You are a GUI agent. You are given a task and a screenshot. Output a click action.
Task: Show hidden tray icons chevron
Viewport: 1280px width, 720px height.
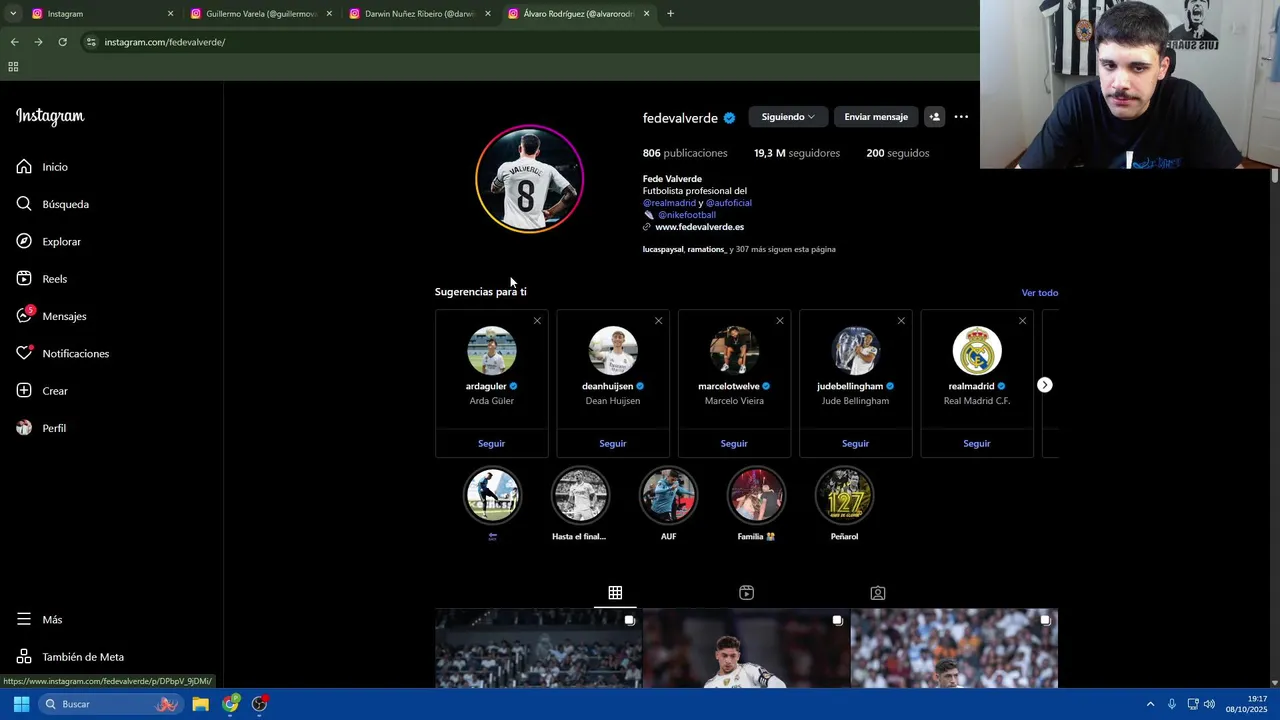[1150, 704]
